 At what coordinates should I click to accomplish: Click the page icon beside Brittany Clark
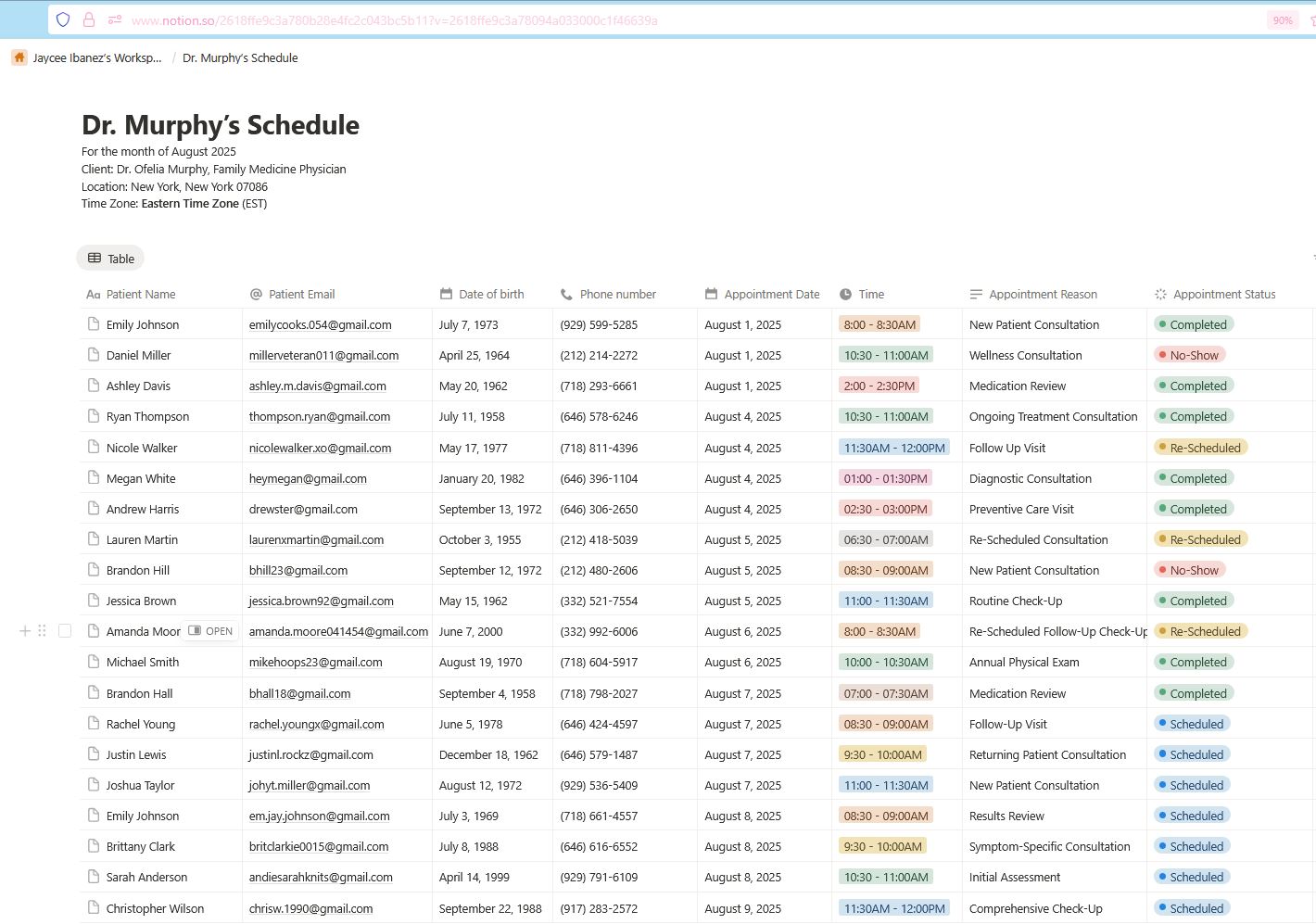[x=94, y=845]
